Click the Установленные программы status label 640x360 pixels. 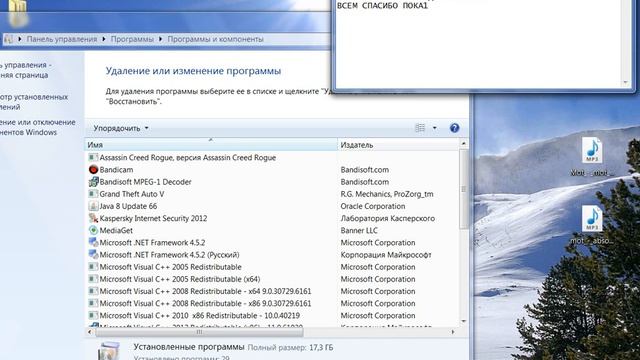[x=189, y=347]
